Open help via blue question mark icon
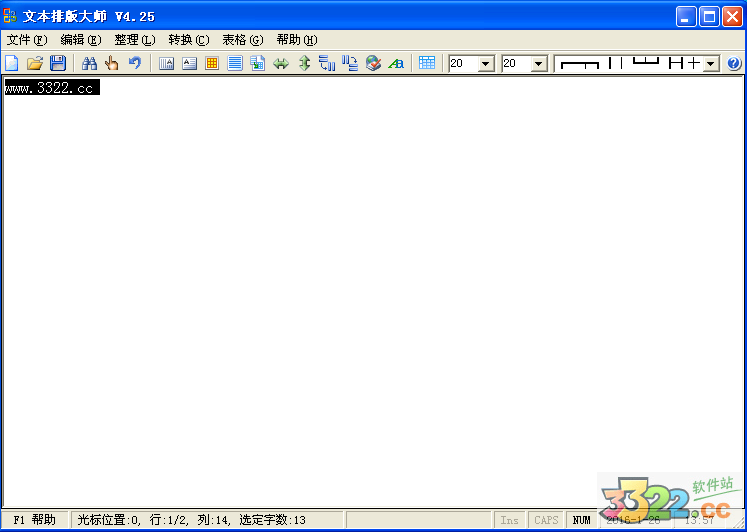 [x=735, y=63]
